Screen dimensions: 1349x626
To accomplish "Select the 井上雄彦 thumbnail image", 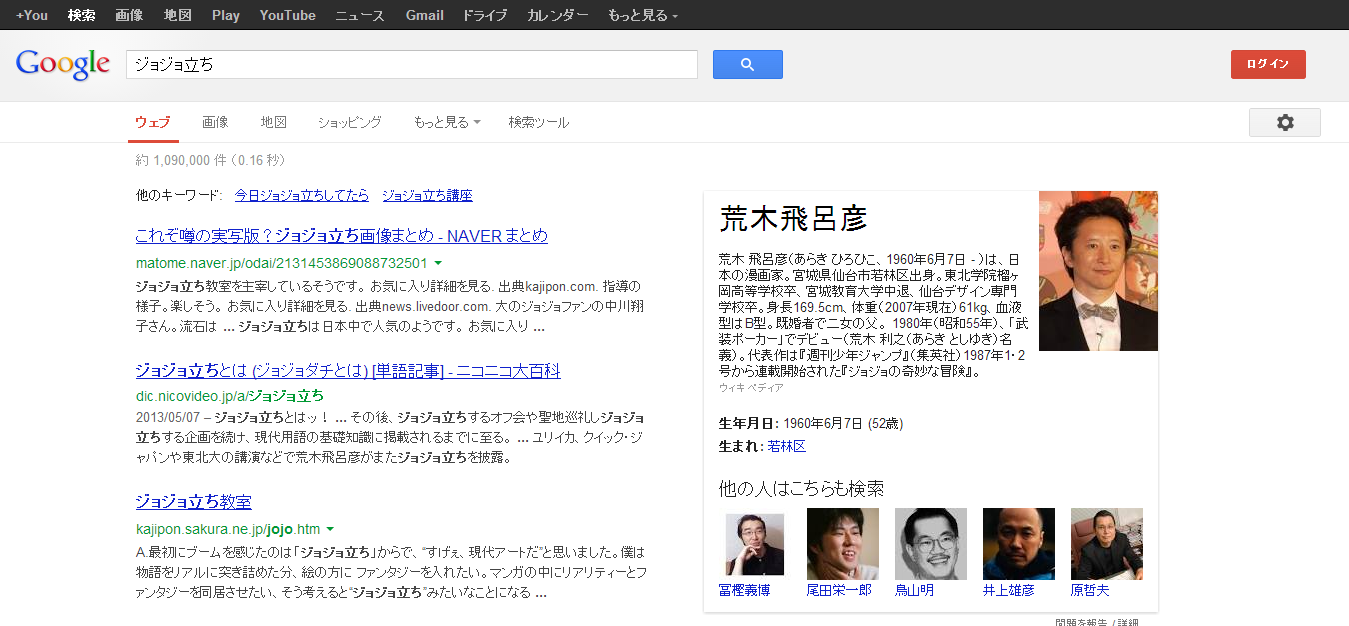I will tap(1018, 544).
